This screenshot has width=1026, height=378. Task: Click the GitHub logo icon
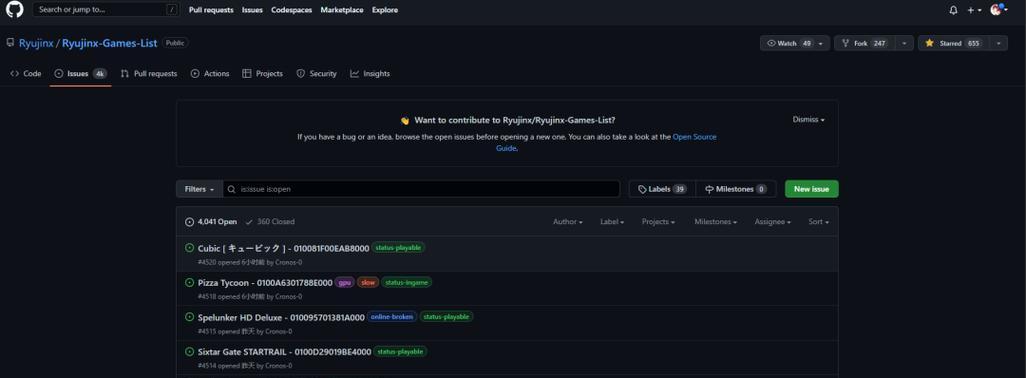click(x=14, y=10)
